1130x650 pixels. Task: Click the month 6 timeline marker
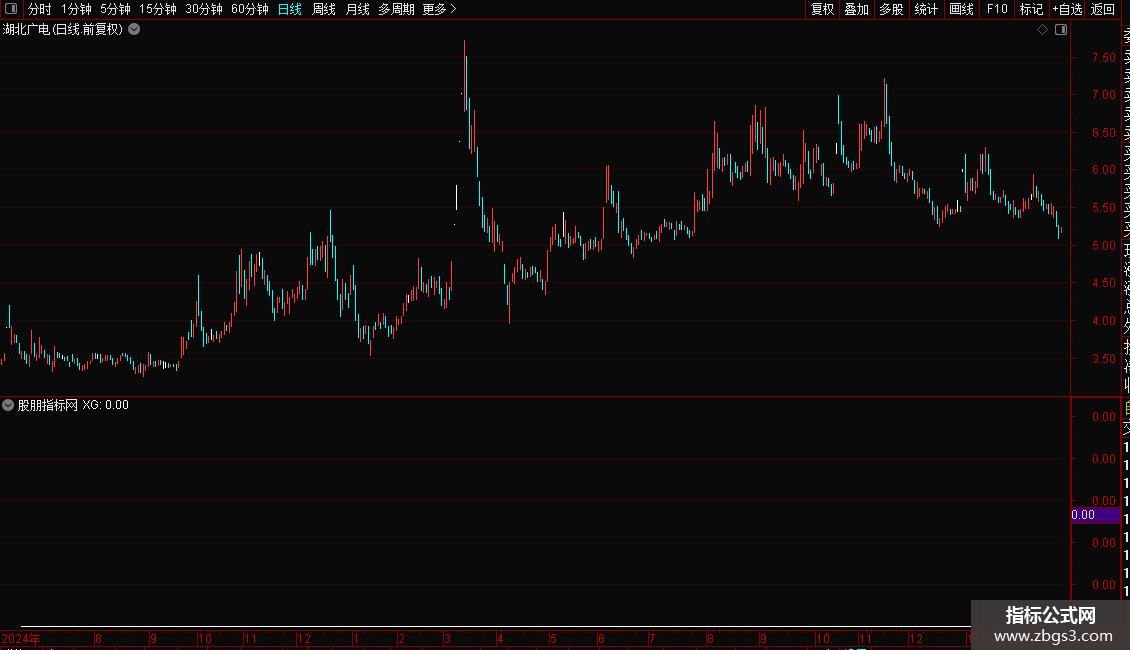pyautogui.click(x=601, y=638)
